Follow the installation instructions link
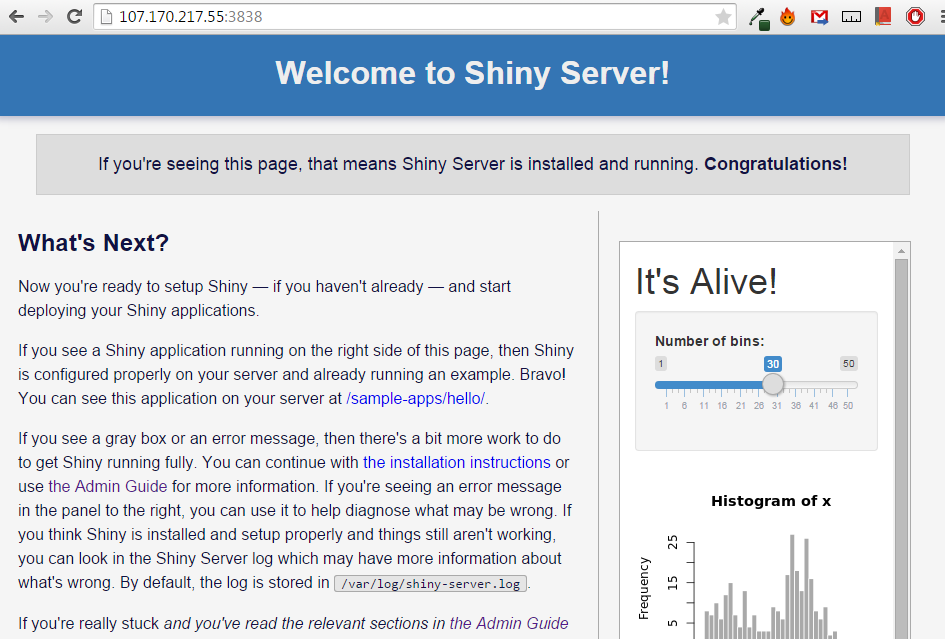 point(456,462)
